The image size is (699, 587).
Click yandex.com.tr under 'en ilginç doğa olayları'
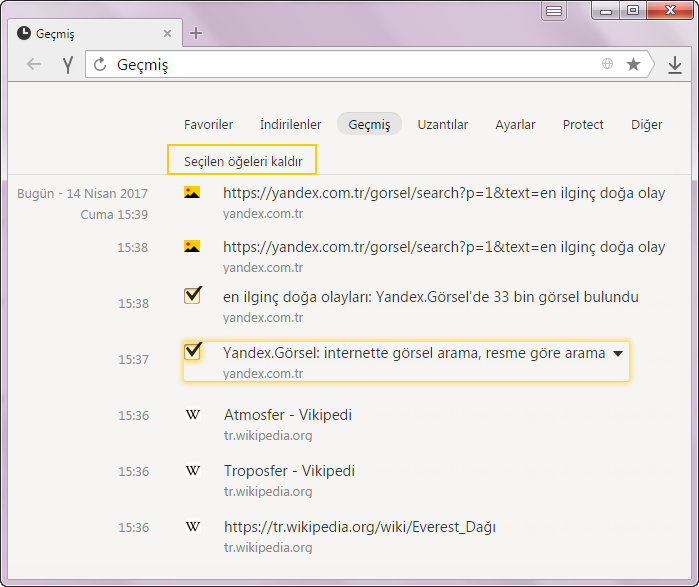263,318
